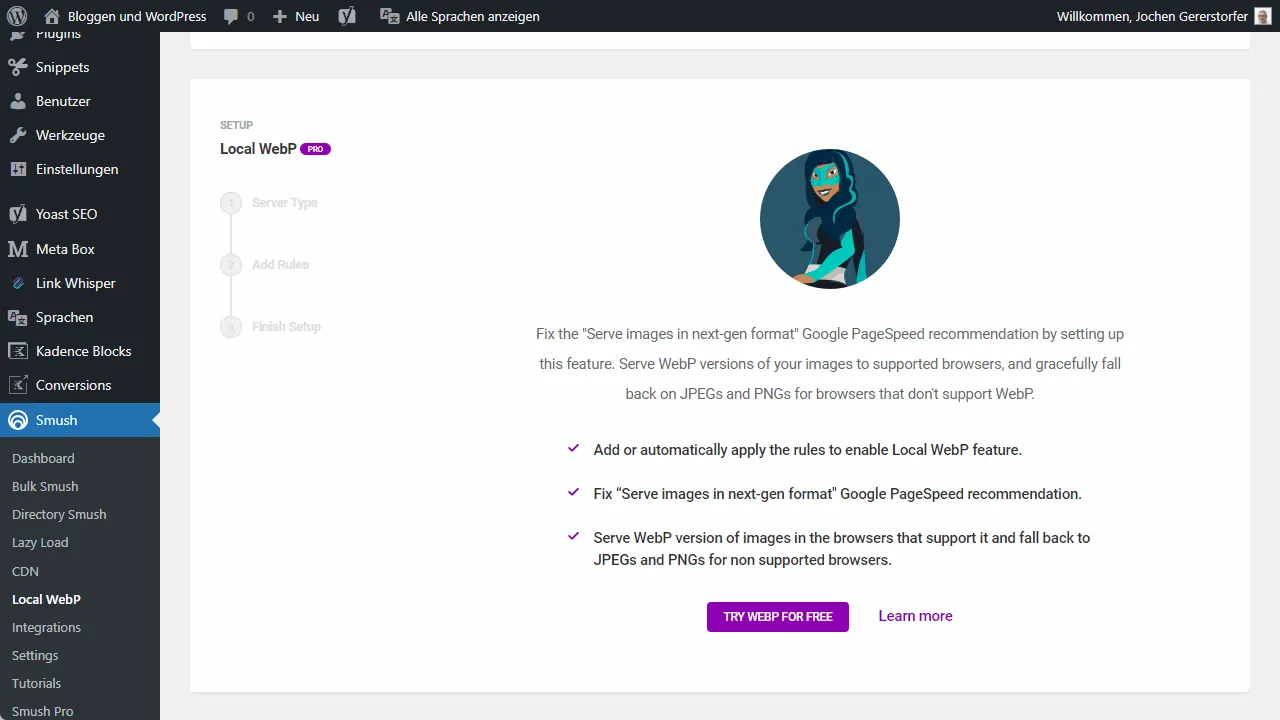The width and height of the screenshot is (1280, 720).
Task: Click the Kadence Blocks icon
Action: tap(17, 351)
